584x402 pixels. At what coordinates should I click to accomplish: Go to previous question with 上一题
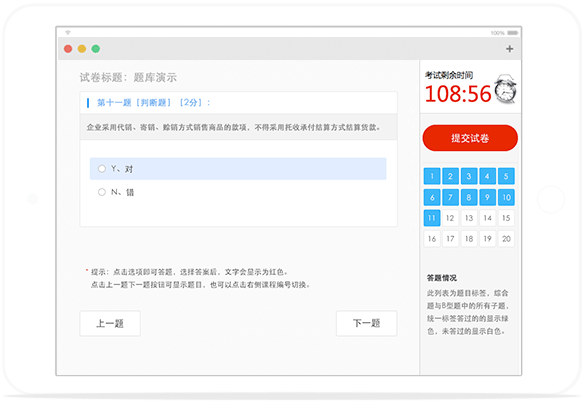tap(110, 323)
